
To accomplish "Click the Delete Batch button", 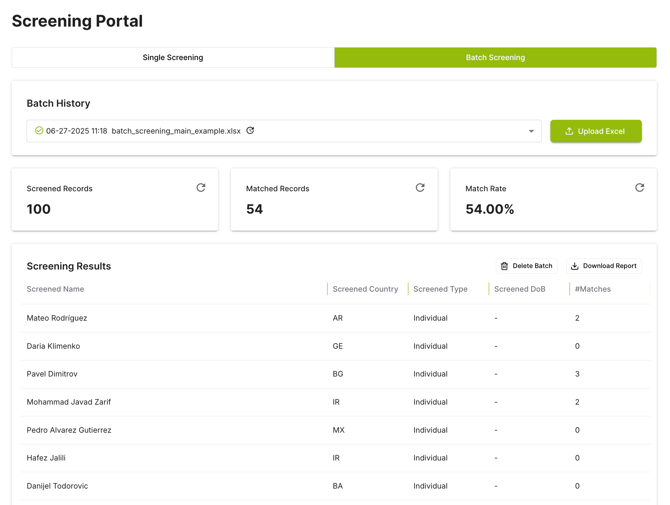I will pyautogui.click(x=526, y=266).
